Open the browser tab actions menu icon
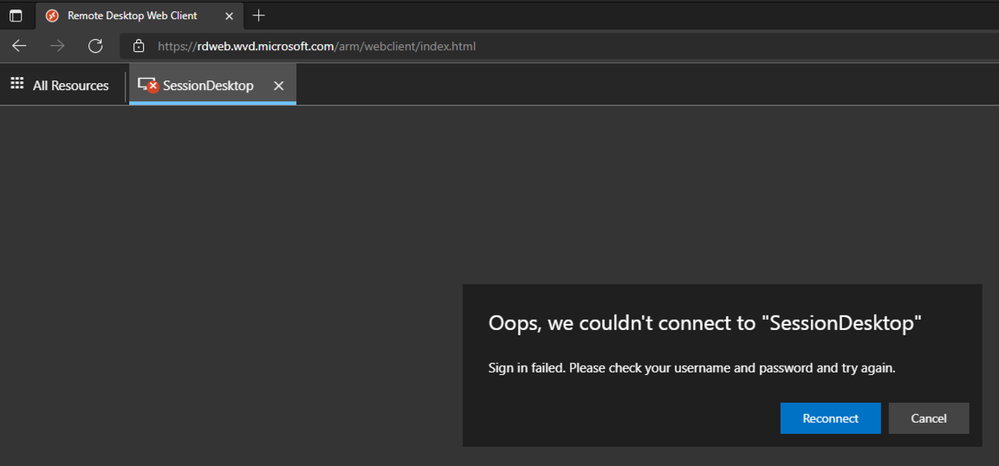This screenshot has width=999, height=466. tap(16, 16)
